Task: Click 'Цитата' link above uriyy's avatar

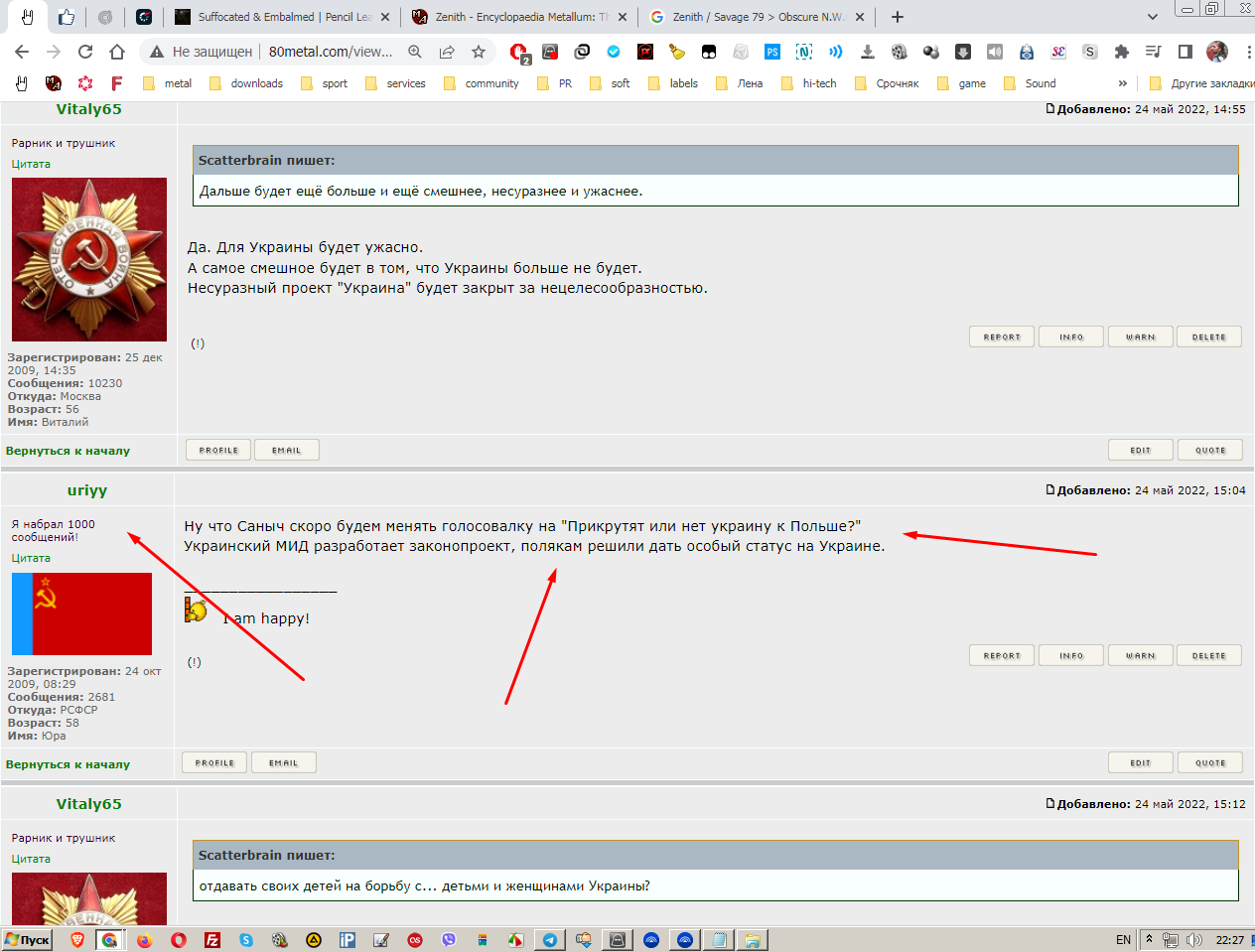Action: (31, 558)
